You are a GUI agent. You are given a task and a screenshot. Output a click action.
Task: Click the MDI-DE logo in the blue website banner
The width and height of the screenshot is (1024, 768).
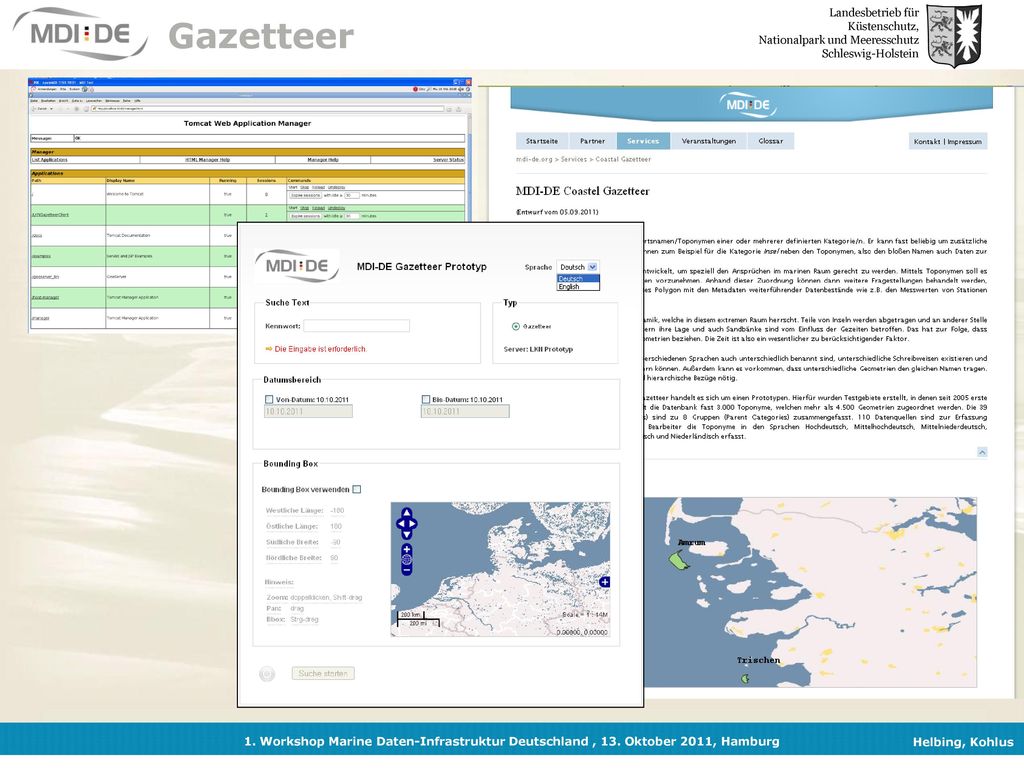pos(748,105)
